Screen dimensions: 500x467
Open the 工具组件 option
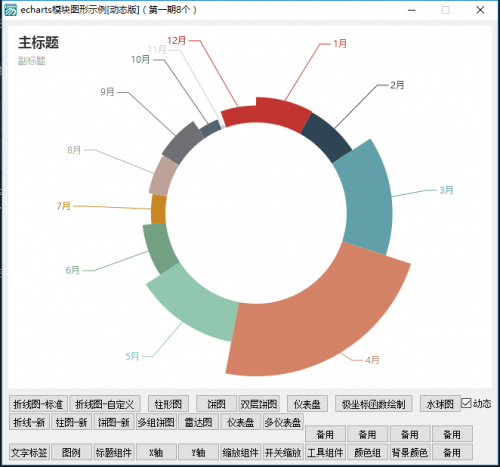325,452
